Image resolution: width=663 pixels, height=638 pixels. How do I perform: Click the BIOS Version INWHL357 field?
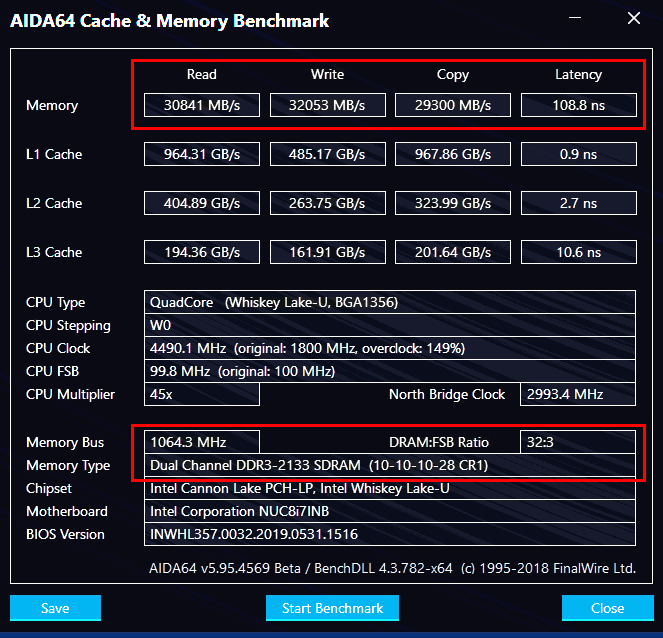tap(390, 534)
